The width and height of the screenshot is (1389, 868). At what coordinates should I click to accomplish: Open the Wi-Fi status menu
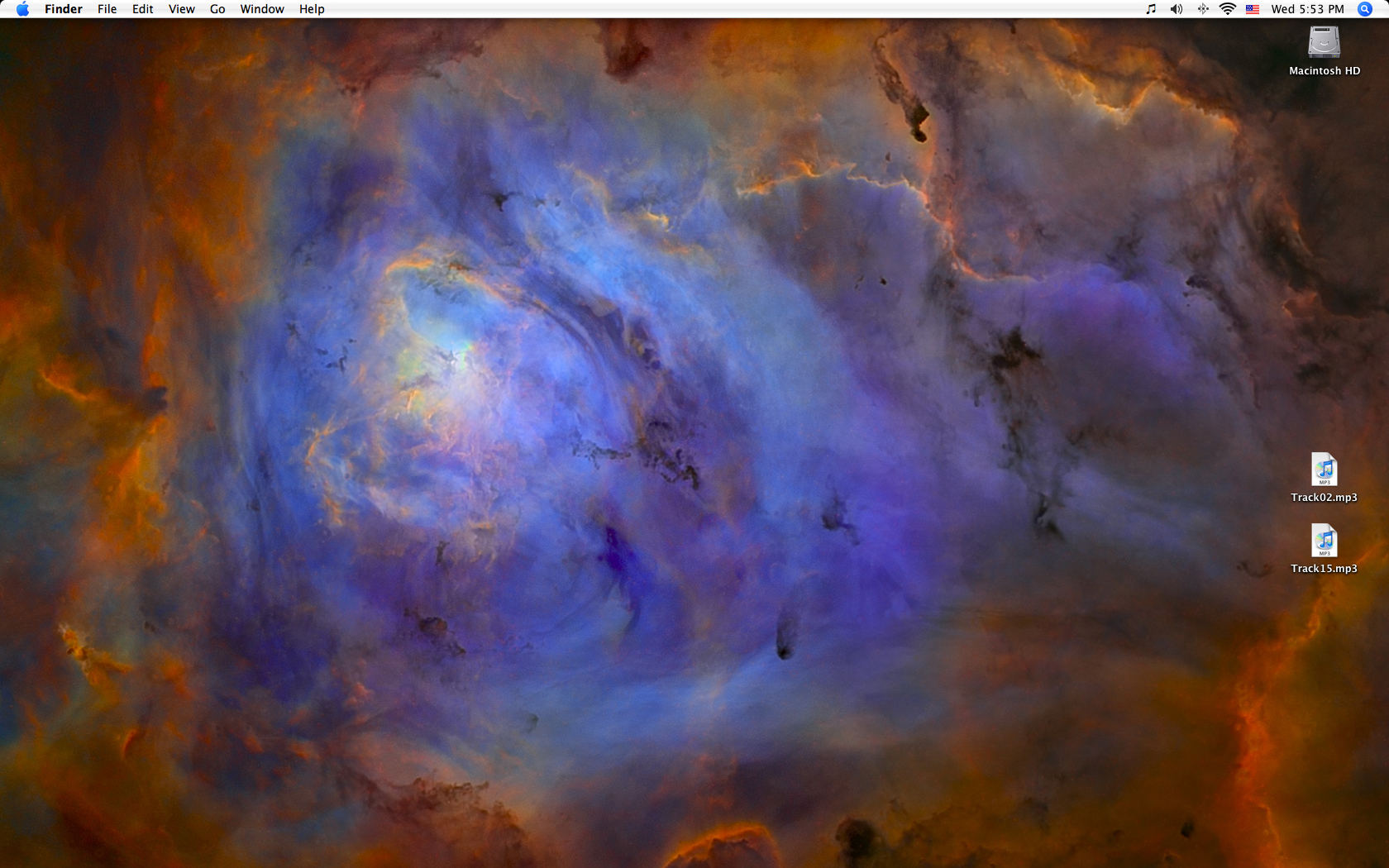coord(1228,9)
